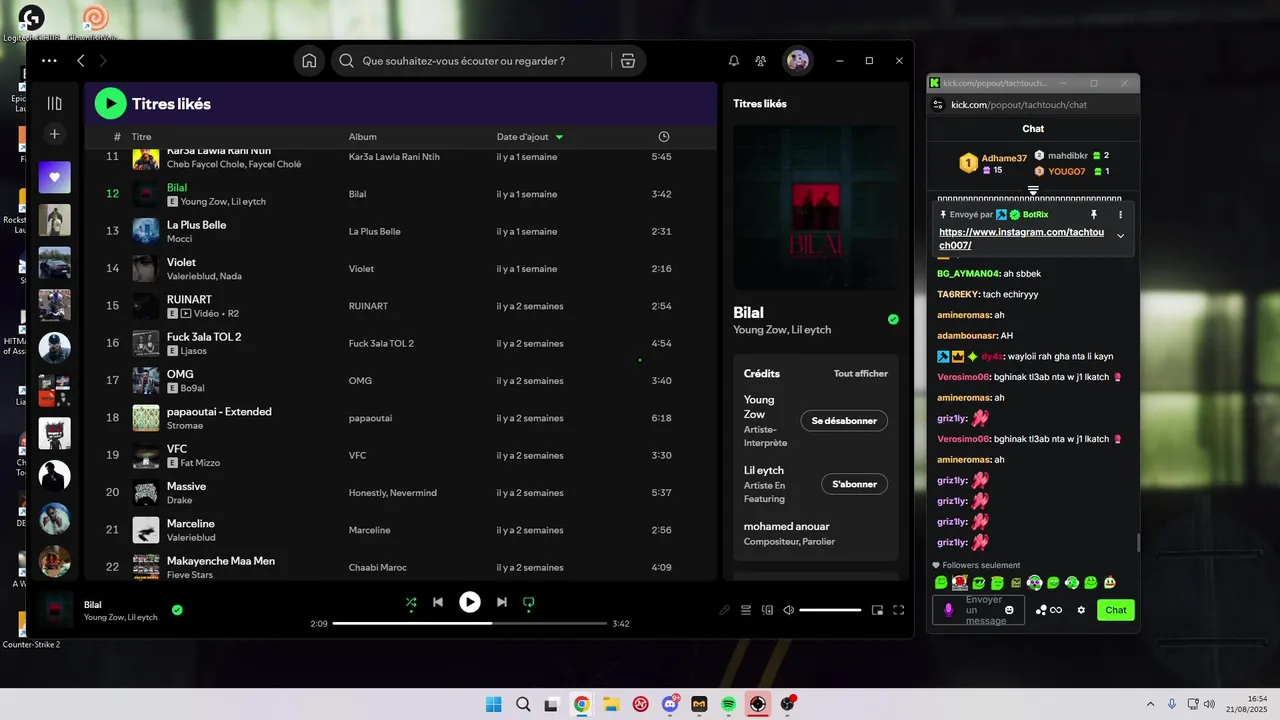Image resolution: width=1280 pixels, height=720 pixels.
Task: Mute Spotify volume speaker icon
Action: click(x=789, y=610)
